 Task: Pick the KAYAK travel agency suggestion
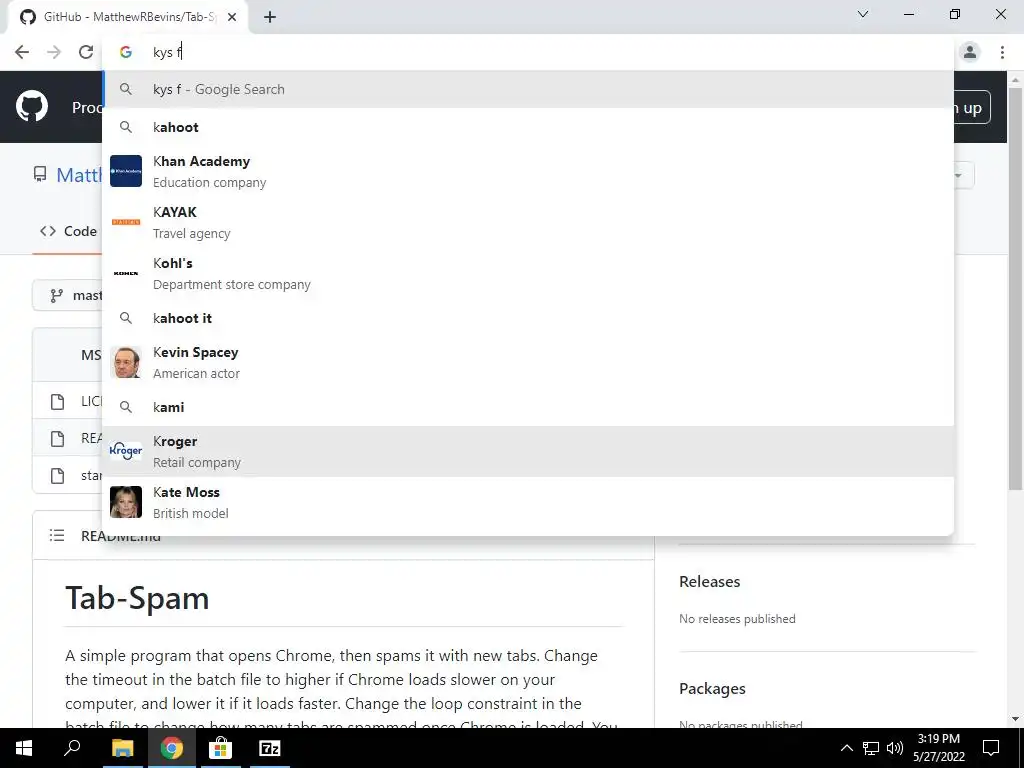pos(528,222)
